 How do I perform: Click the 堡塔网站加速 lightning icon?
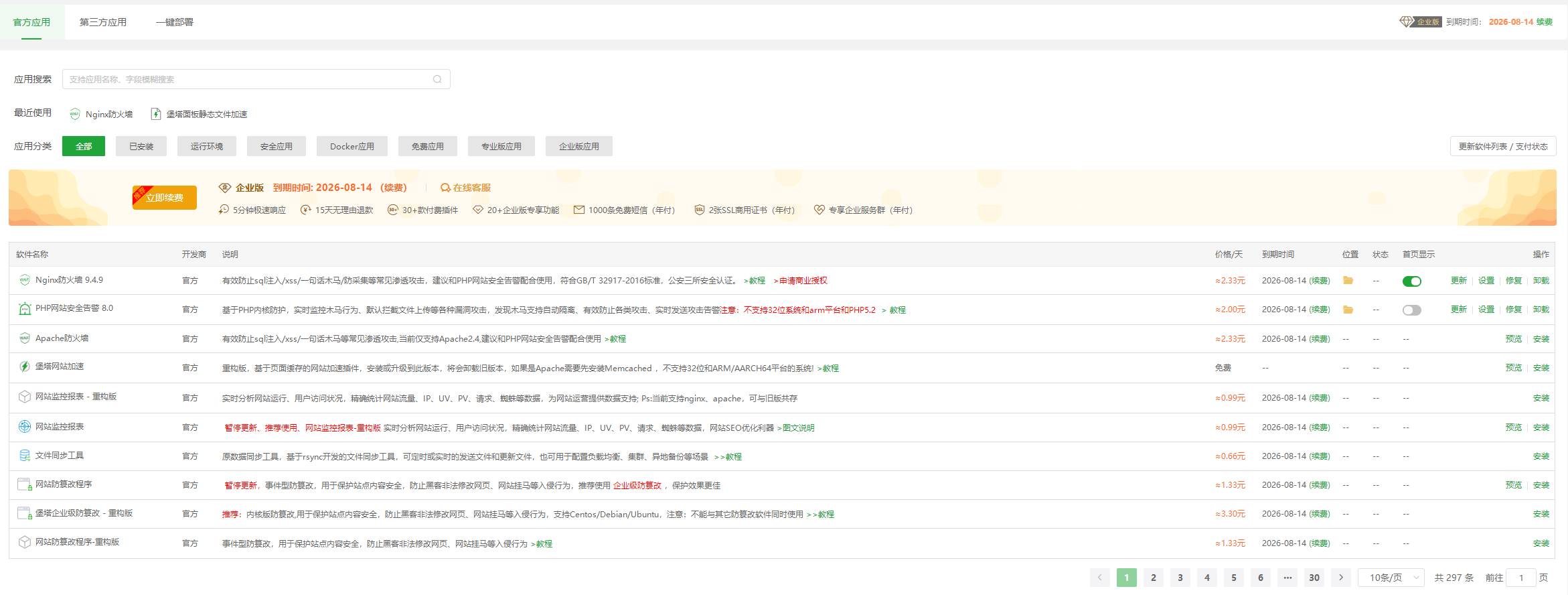point(25,367)
